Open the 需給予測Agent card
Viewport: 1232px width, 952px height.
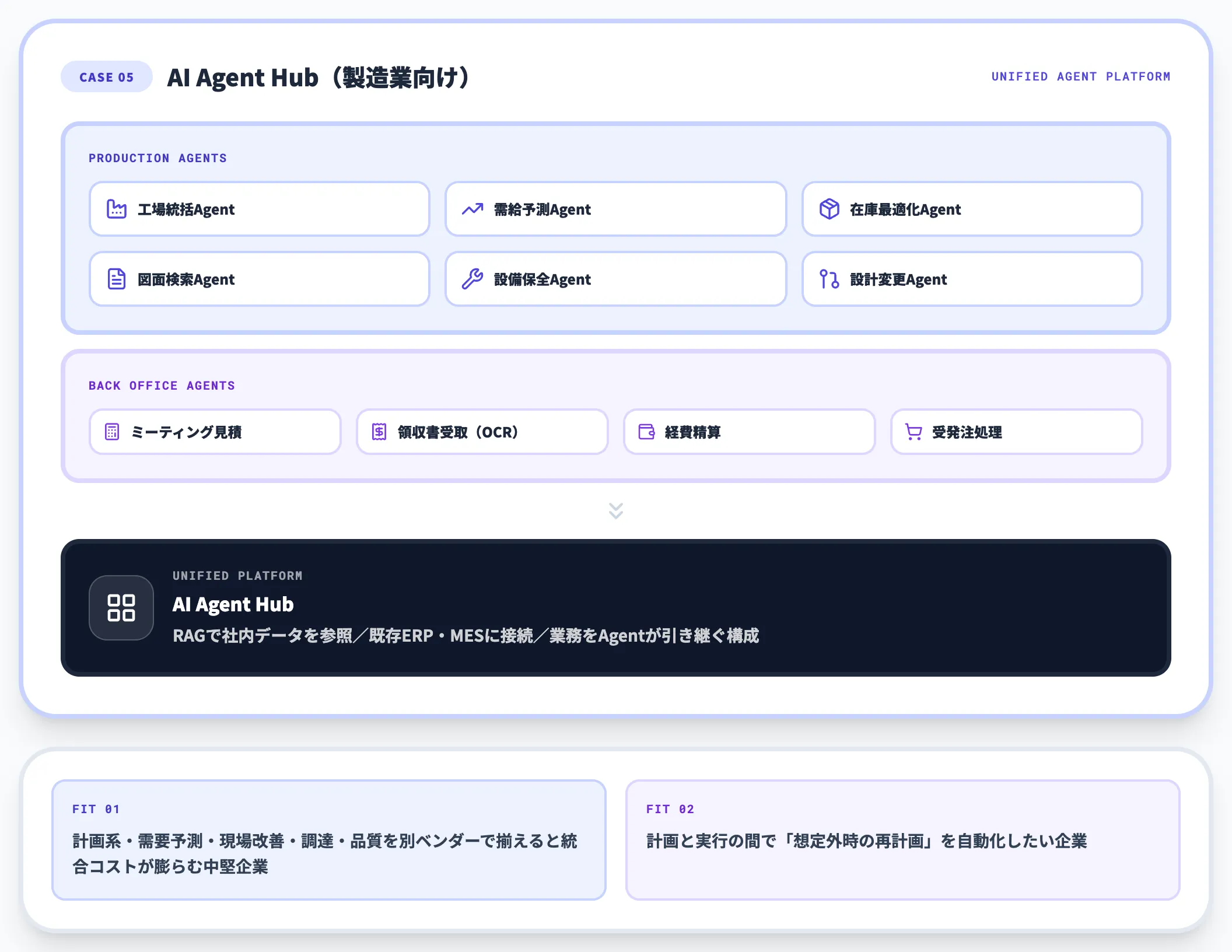(616, 209)
